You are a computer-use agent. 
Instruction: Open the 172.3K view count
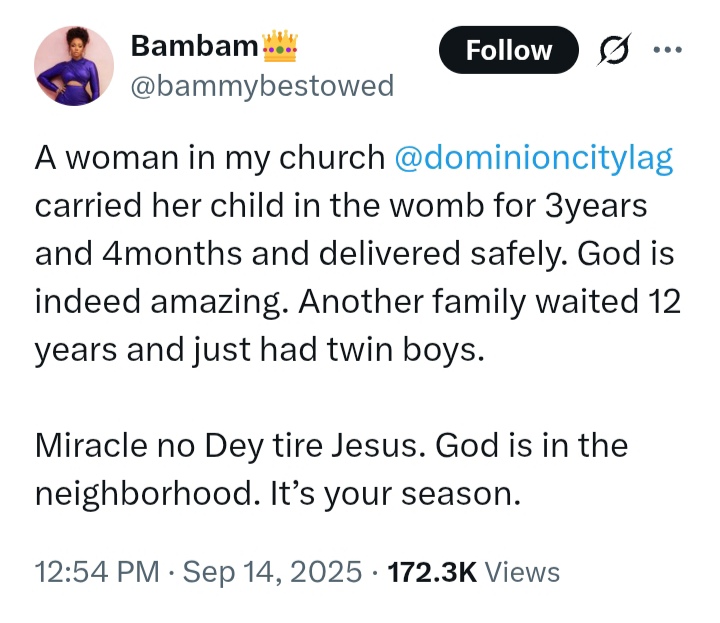[x=431, y=572]
